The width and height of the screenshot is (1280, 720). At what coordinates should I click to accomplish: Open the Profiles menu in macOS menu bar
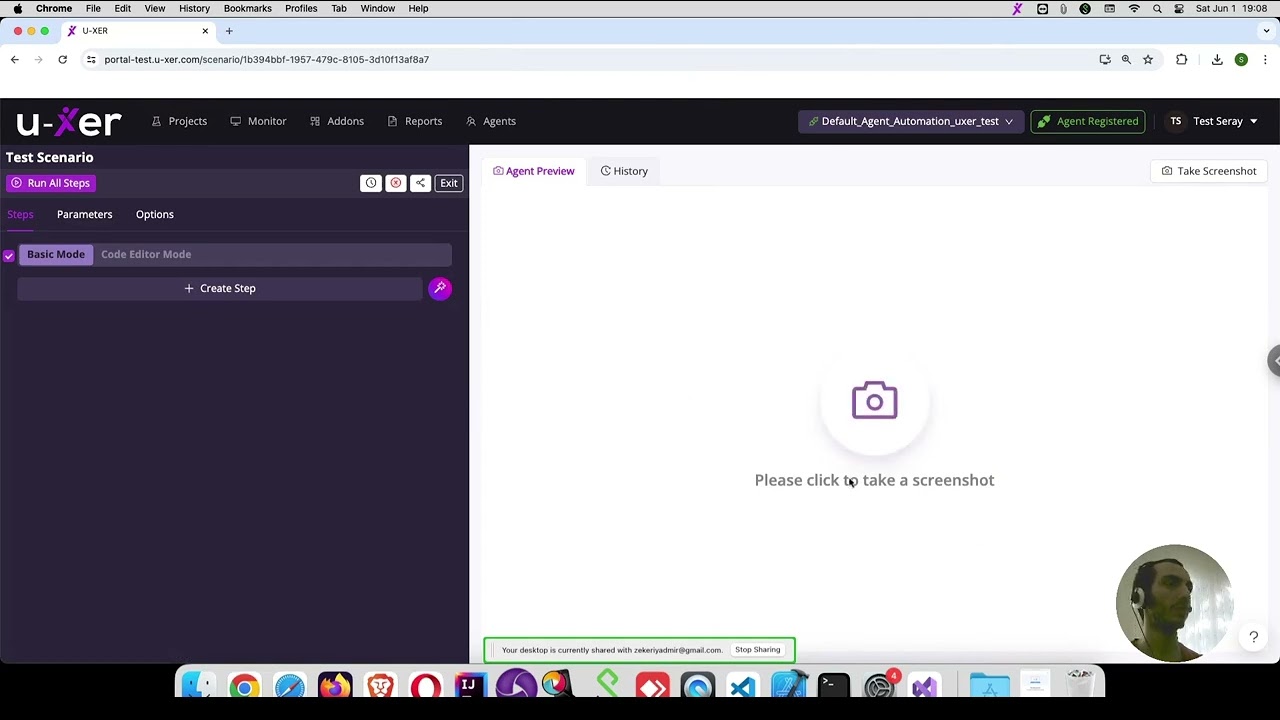301,9
